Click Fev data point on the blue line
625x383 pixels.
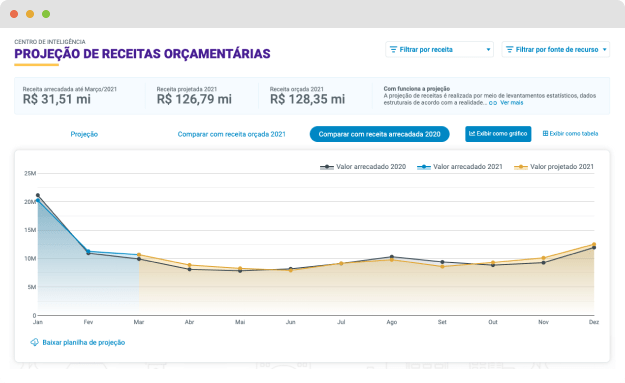coord(88,251)
